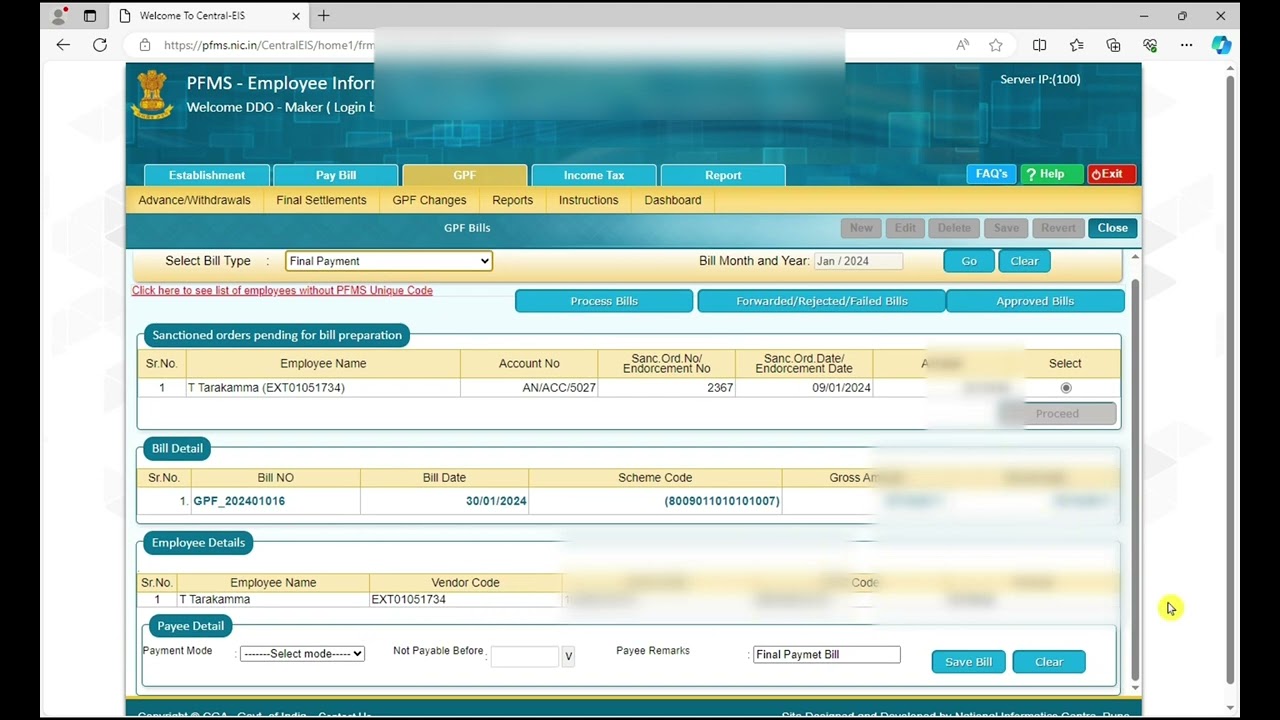Screen dimensions: 1280x720
Task: Open Reports submenu item
Action: [513, 200]
